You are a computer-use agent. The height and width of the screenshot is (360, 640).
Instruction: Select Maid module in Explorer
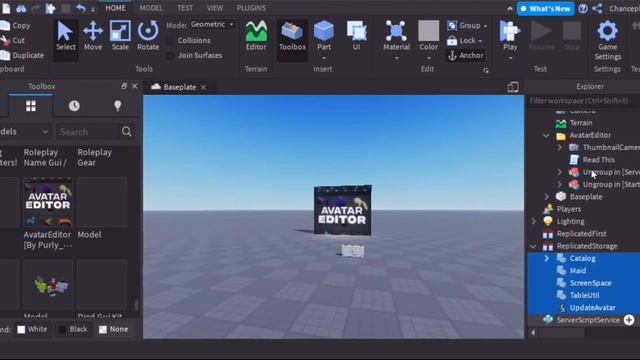(x=578, y=271)
